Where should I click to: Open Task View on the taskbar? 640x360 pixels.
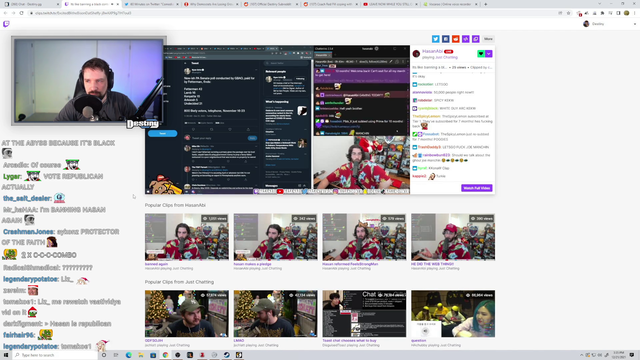tap(116, 355)
